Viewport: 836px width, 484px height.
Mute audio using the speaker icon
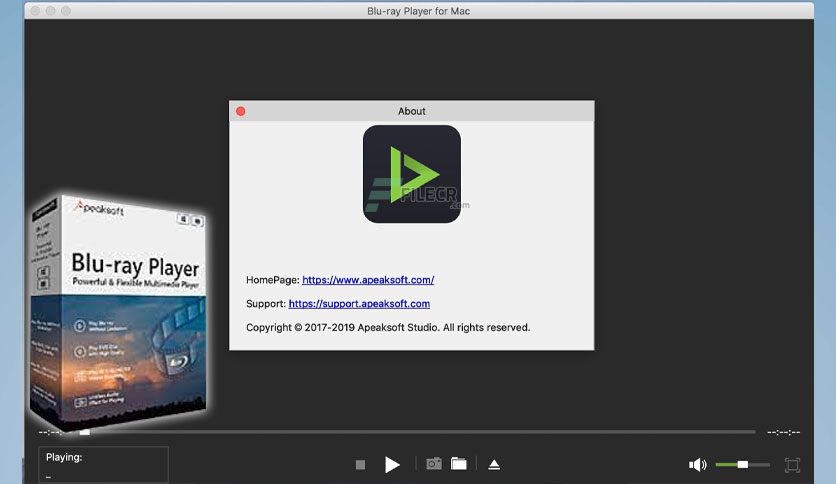pyautogui.click(x=697, y=465)
